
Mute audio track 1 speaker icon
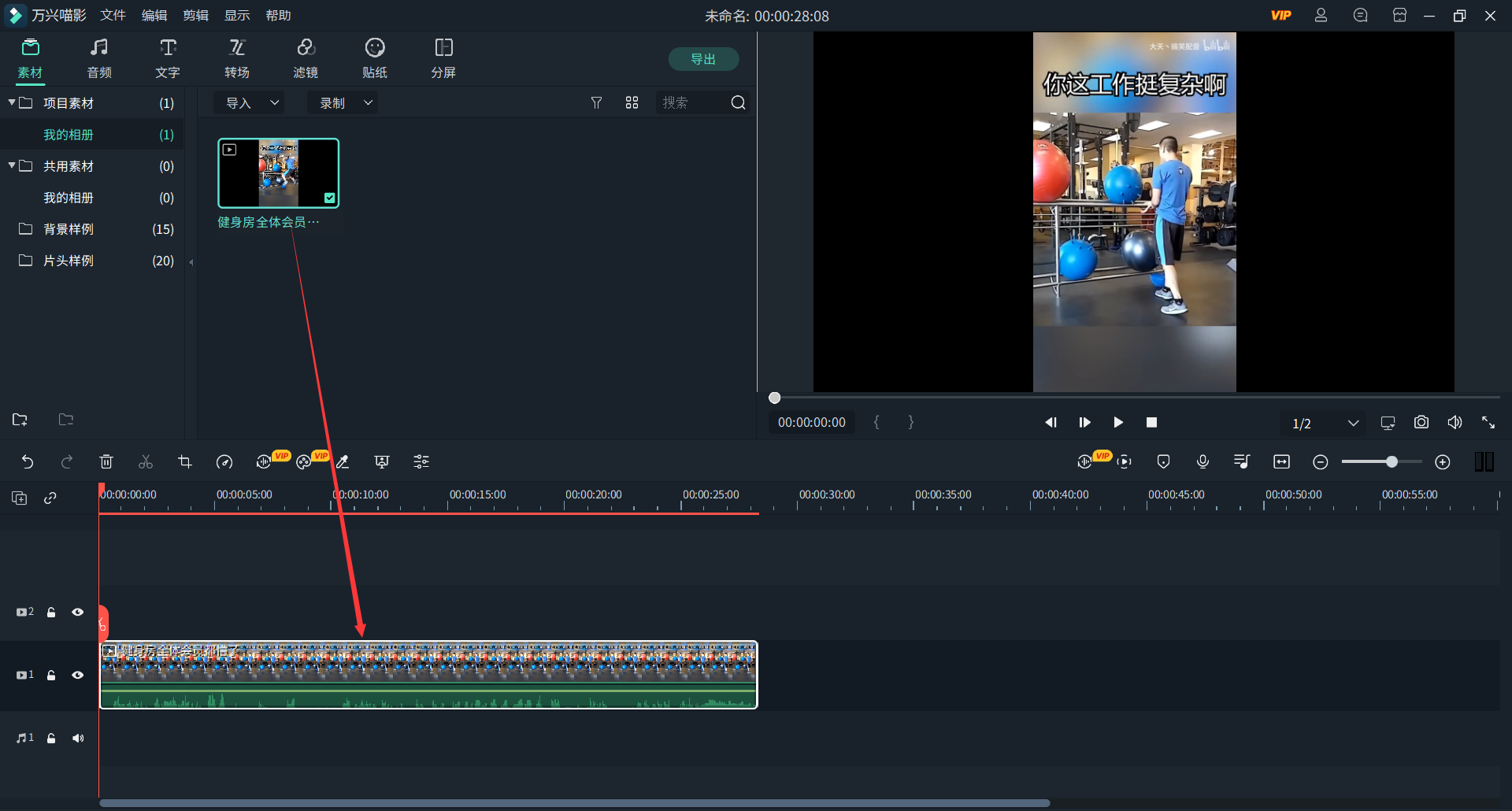(x=78, y=739)
